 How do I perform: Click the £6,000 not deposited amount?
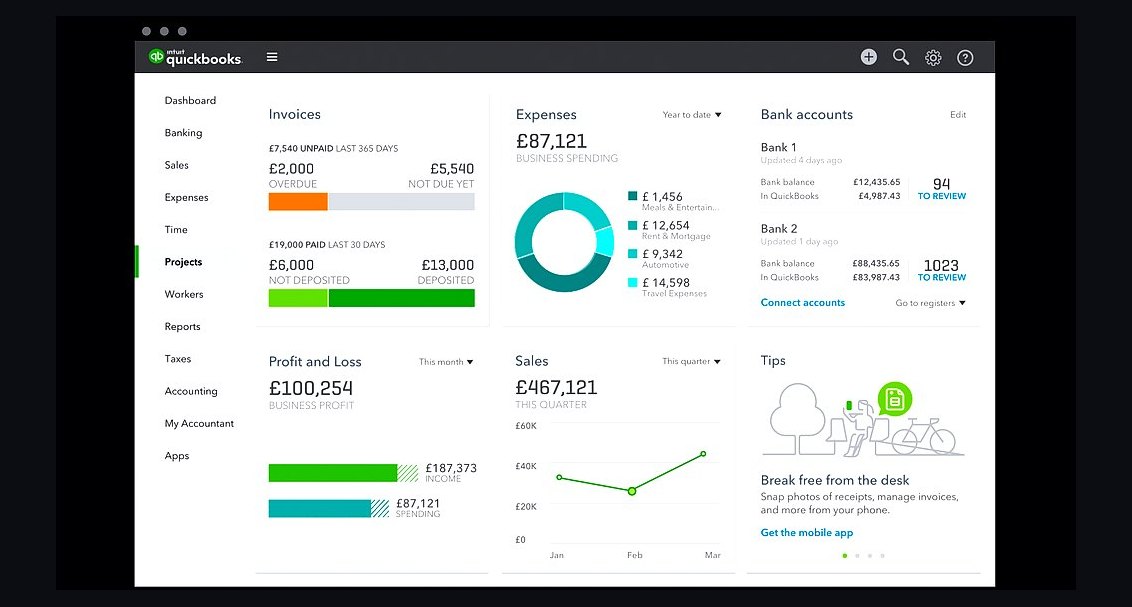tap(291, 265)
